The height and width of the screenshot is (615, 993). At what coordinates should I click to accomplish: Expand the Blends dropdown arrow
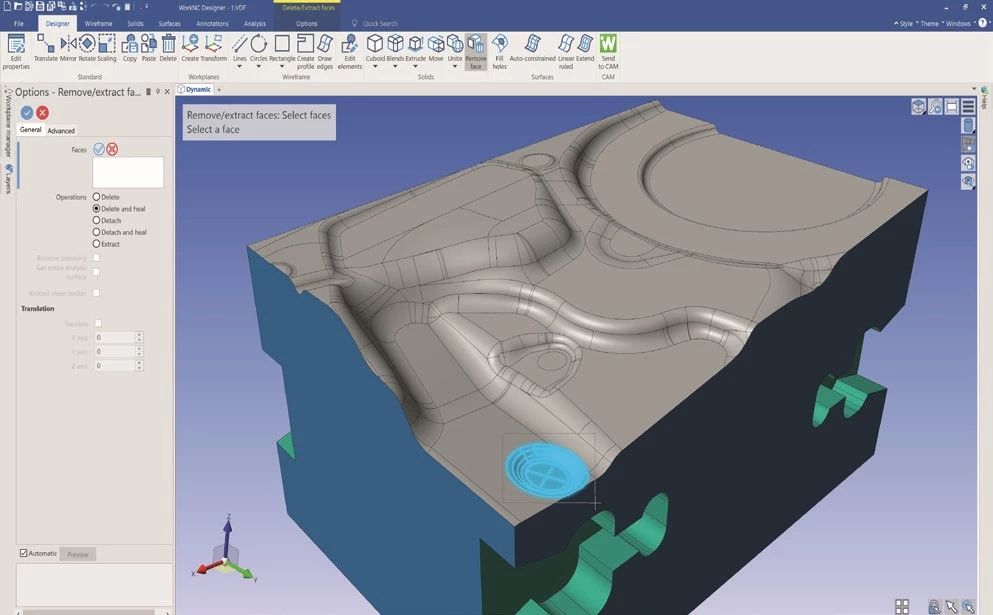click(x=395, y=67)
